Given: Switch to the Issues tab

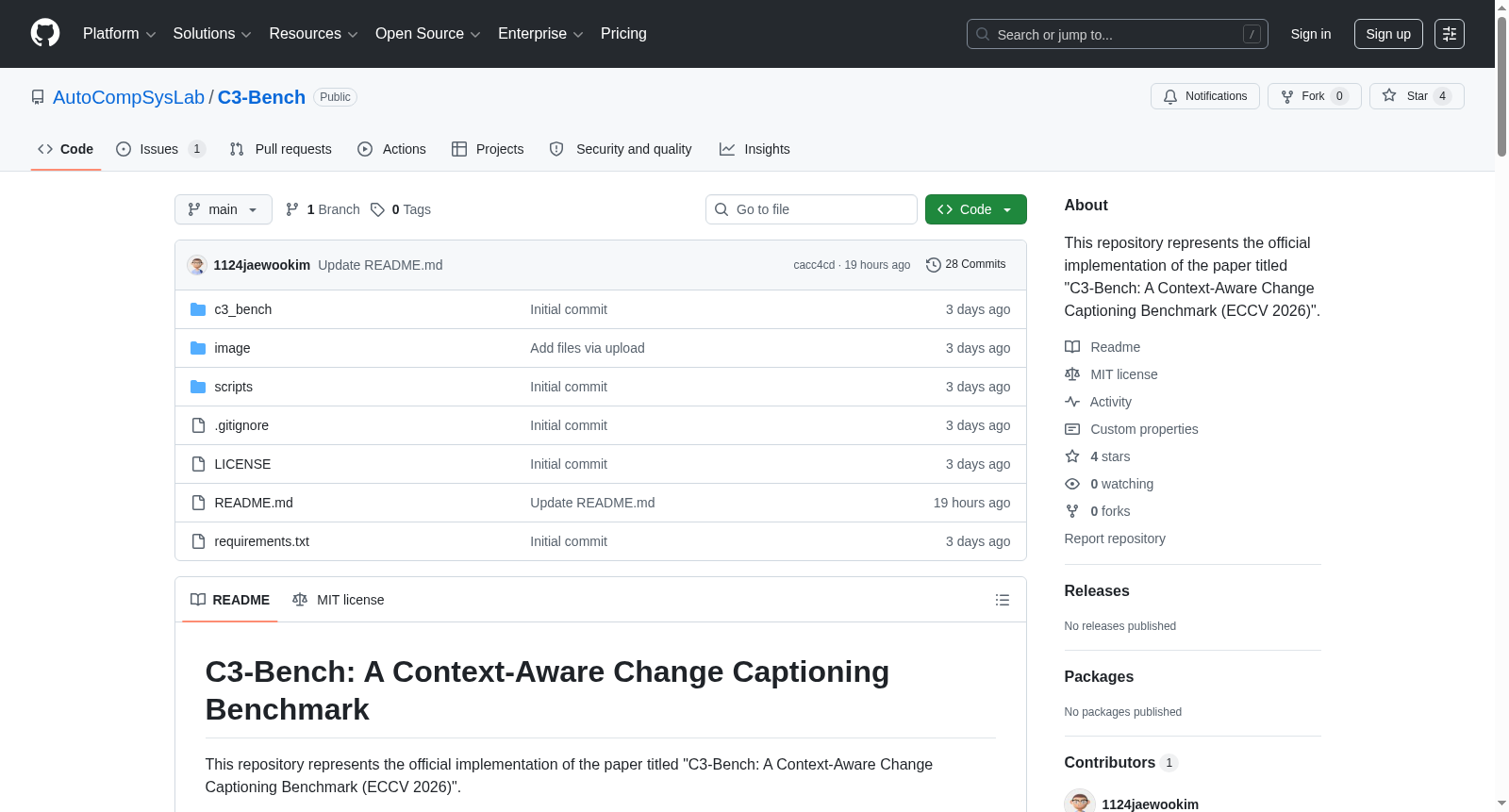Looking at the screenshot, I should click(x=160, y=149).
